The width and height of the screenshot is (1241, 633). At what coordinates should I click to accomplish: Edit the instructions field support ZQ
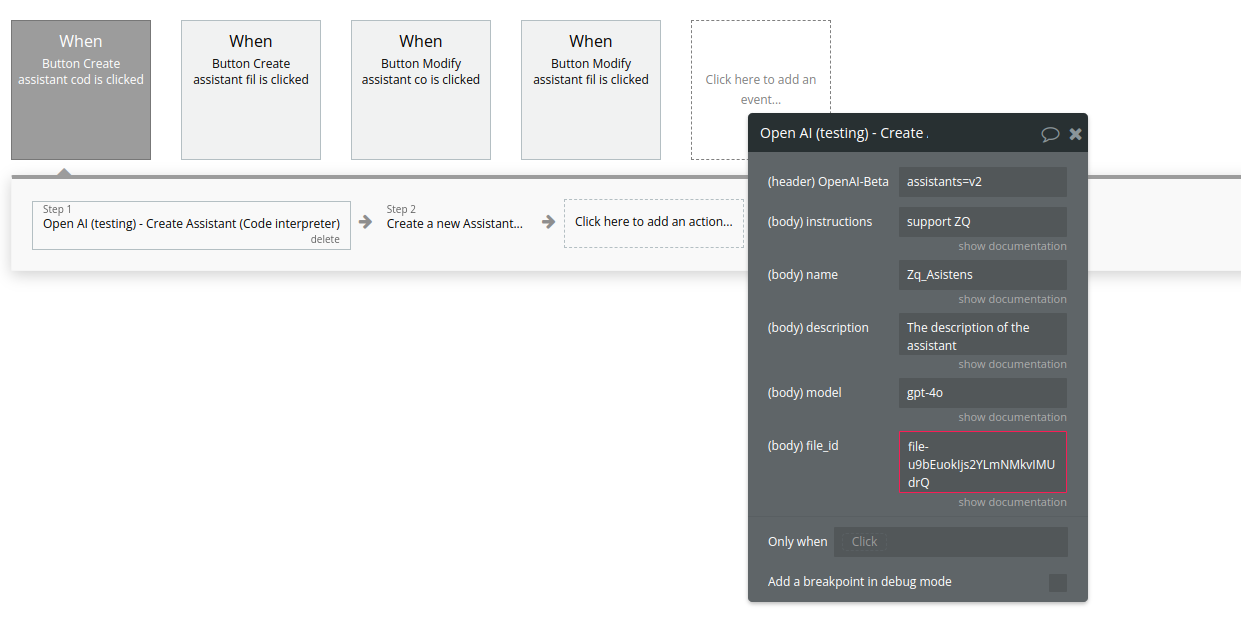click(983, 222)
